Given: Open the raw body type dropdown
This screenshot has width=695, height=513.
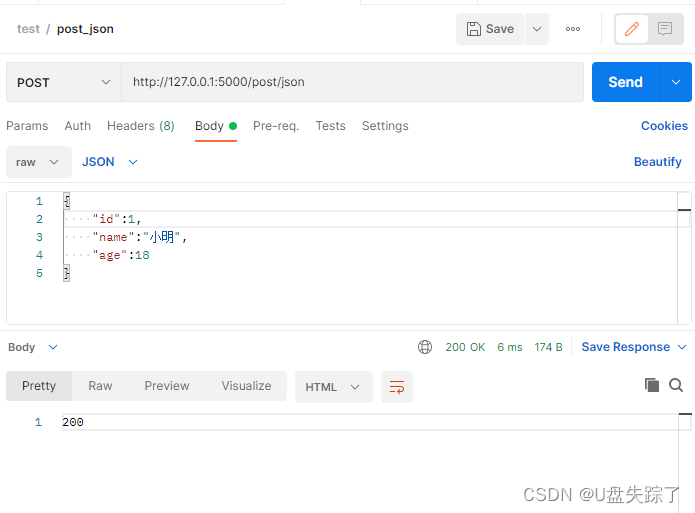Looking at the screenshot, I should 39,162.
